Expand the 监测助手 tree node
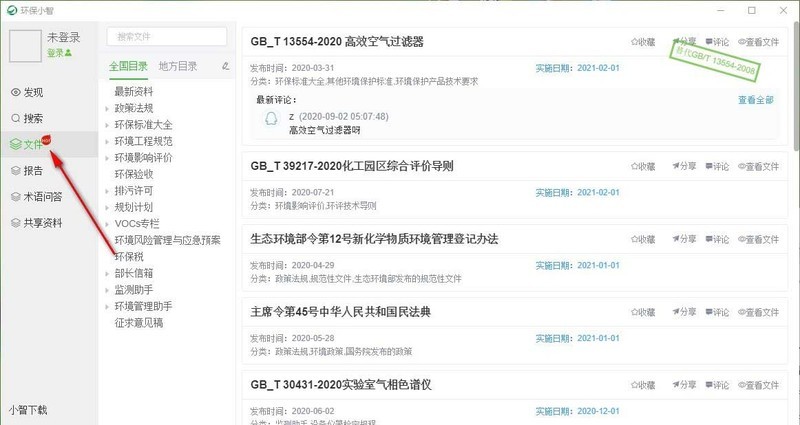800x425 pixels. pyautogui.click(x=107, y=290)
